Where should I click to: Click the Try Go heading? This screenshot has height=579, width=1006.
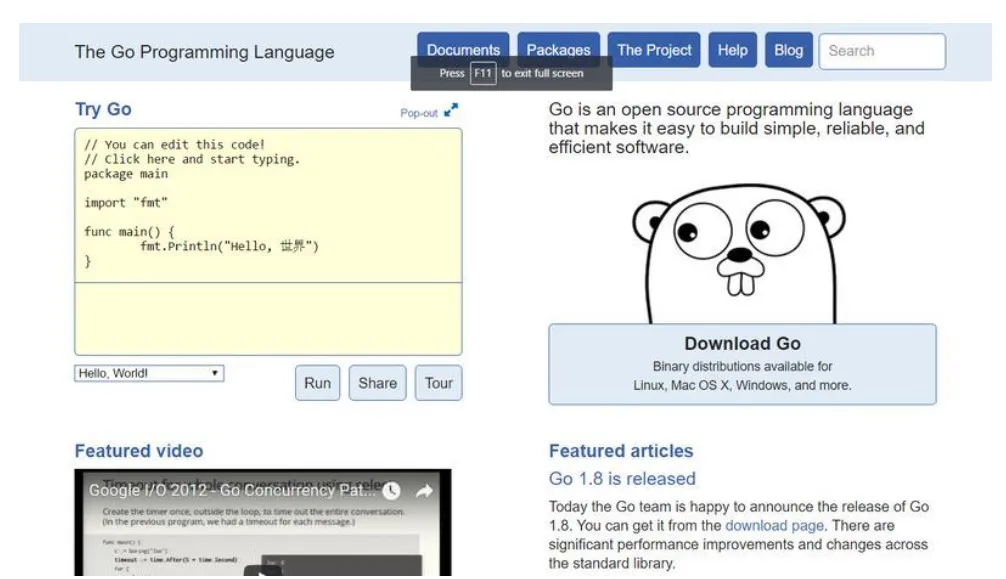coord(103,109)
